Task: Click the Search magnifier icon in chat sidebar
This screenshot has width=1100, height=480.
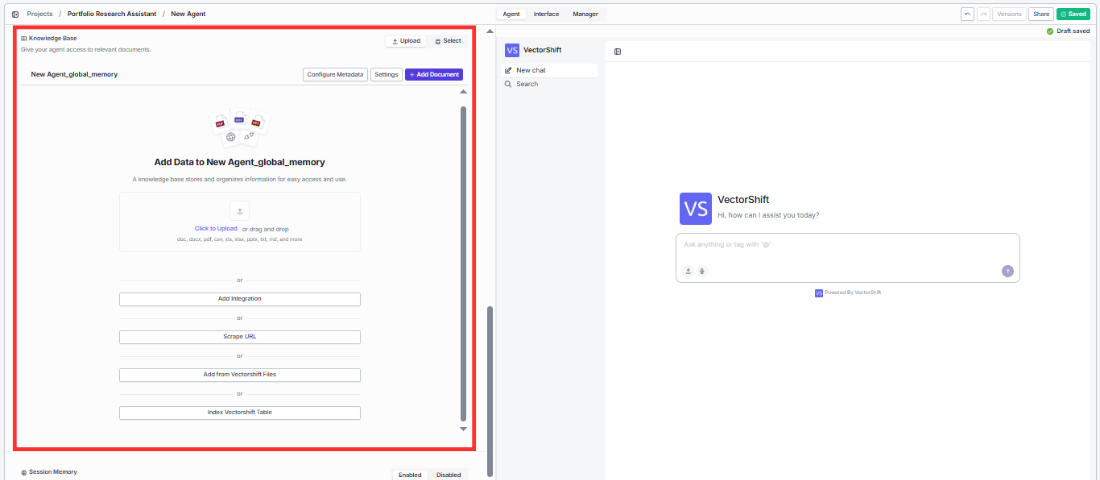Action: point(508,84)
